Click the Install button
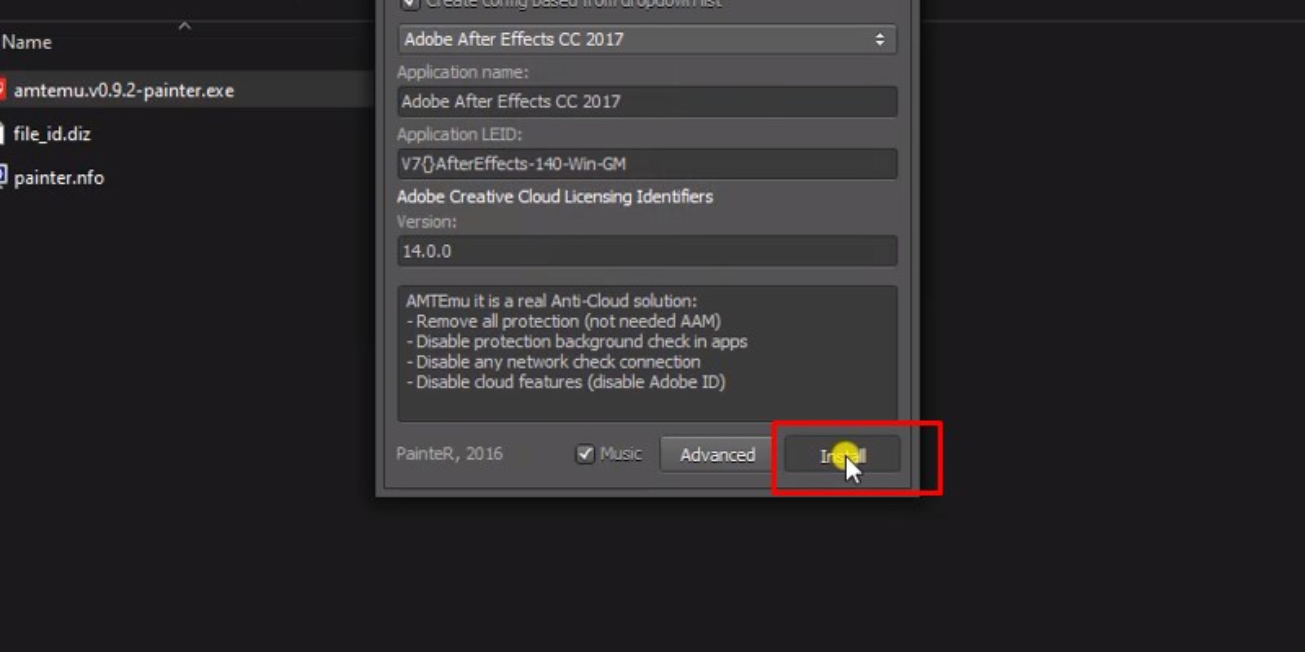 [842, 455]
